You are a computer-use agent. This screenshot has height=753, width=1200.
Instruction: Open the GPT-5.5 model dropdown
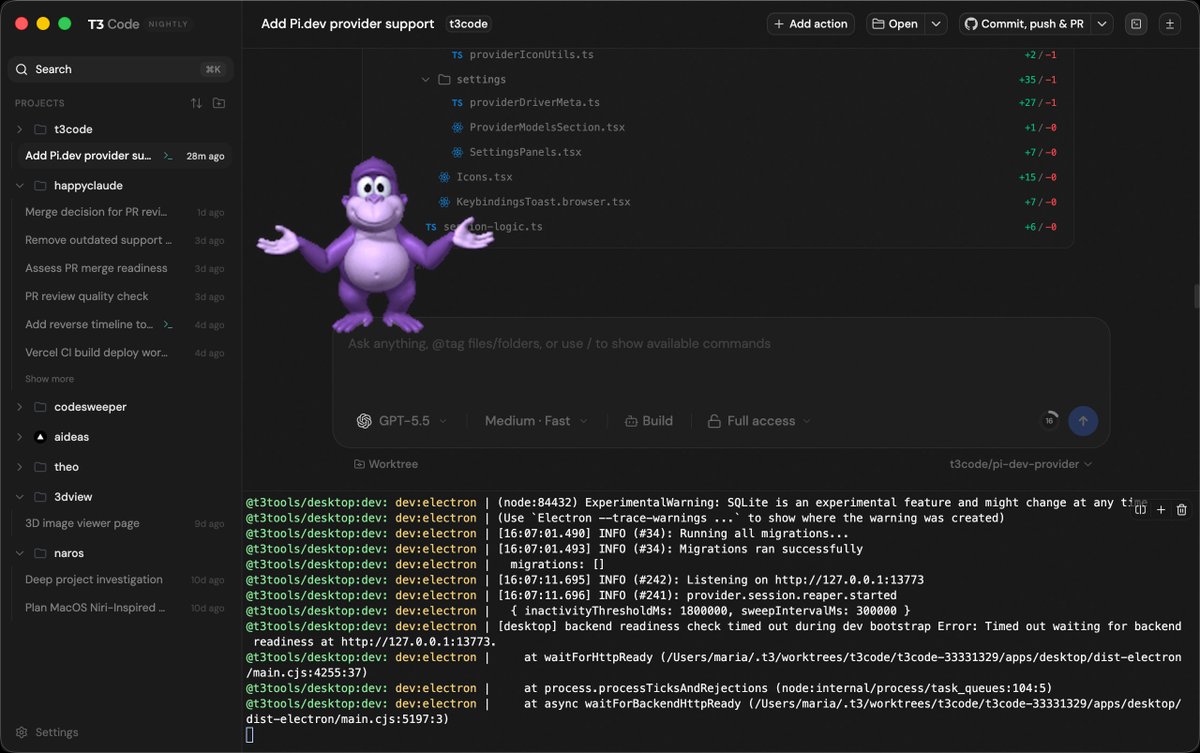click(x=402, y=421)
